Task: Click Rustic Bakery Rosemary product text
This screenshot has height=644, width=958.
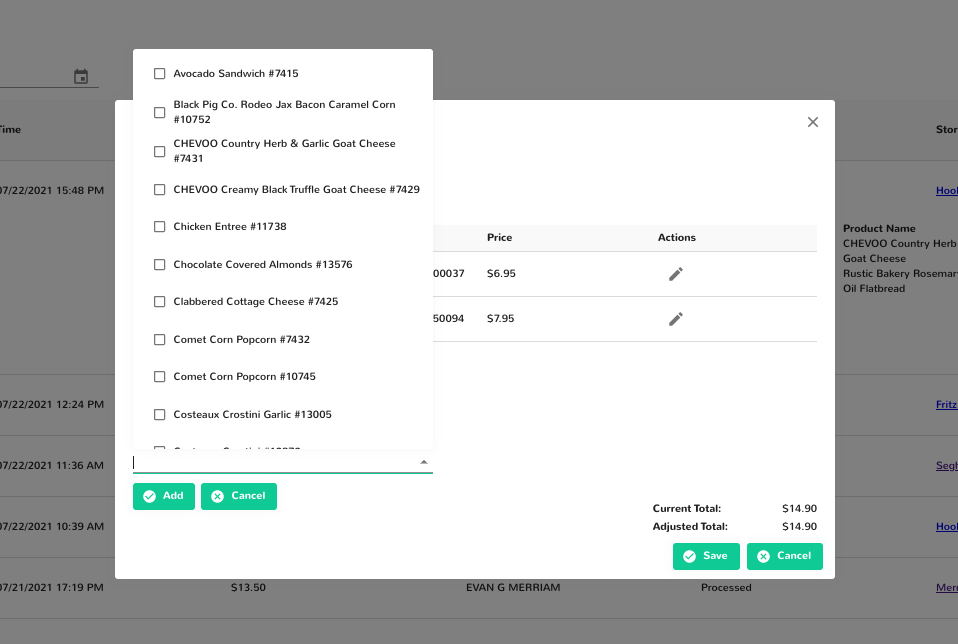Action: pyautogui.click(x=900, y=274)
